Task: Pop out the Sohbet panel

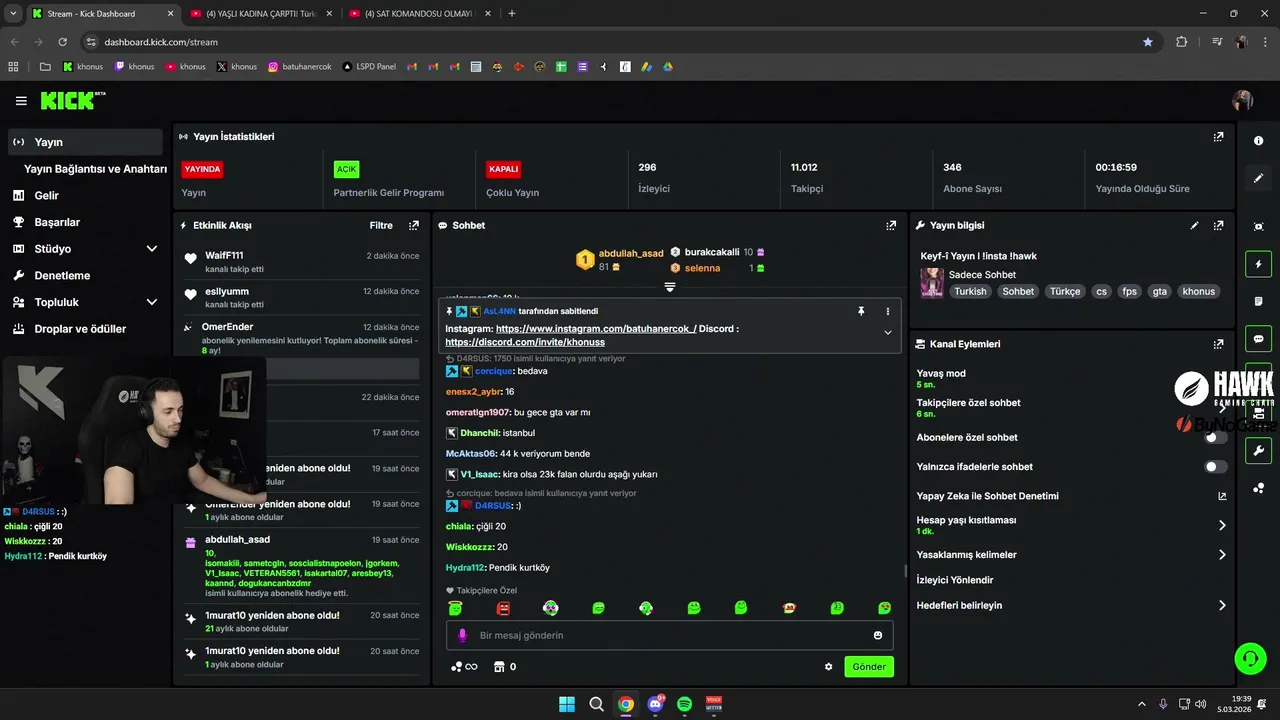Action: point(891,226)
